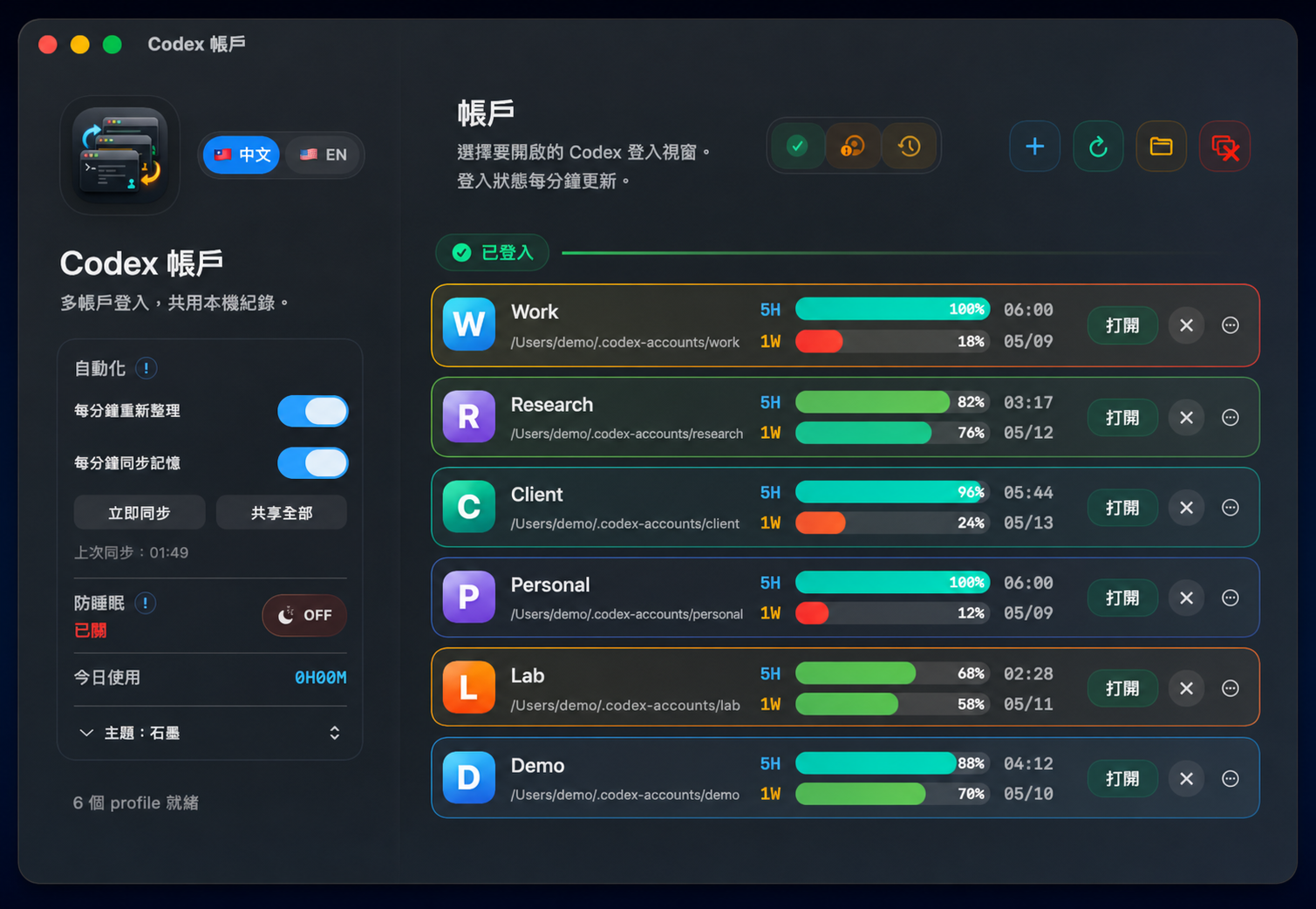Click the red close-windows icon
1316x909 pixels.
[x=1224, y=146]
